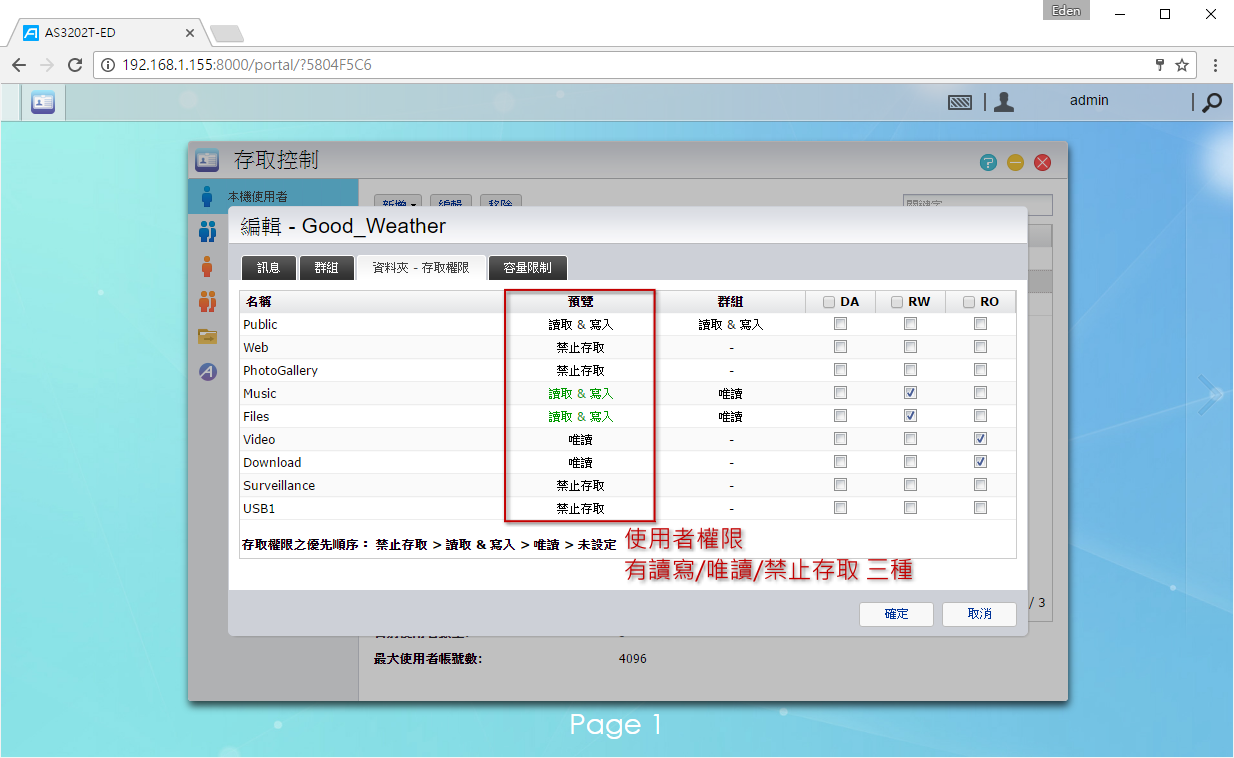Toggle the RO header checkbox
This screenshot has height=758, width=1234.
(970, 302)
